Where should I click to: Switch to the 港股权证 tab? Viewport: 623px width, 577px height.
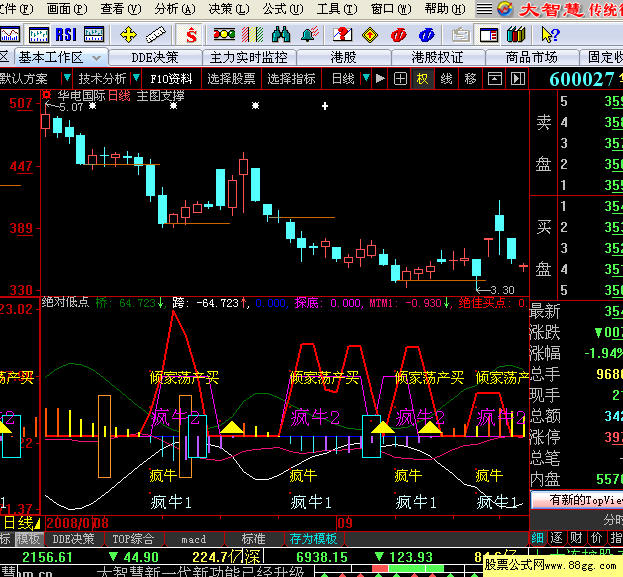coord(437,58)
